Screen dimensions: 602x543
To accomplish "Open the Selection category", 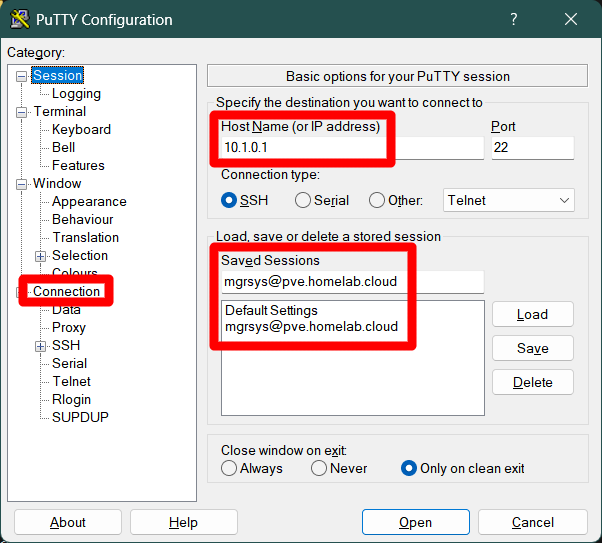I will 80,256.
